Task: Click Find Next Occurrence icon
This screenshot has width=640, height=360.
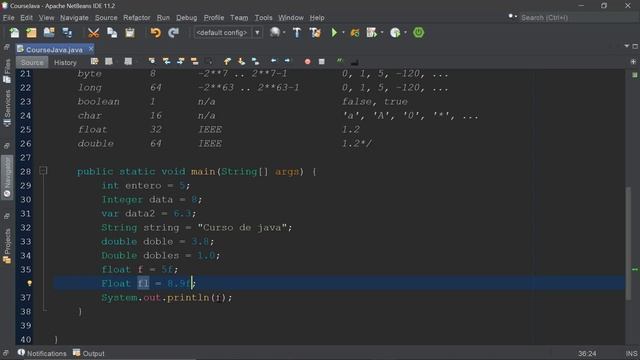Action: pyautogui.click(x=180, y=61)
